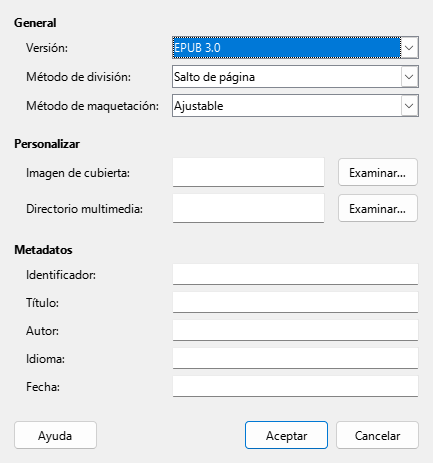Click the Identificador label

click(61, 275)
